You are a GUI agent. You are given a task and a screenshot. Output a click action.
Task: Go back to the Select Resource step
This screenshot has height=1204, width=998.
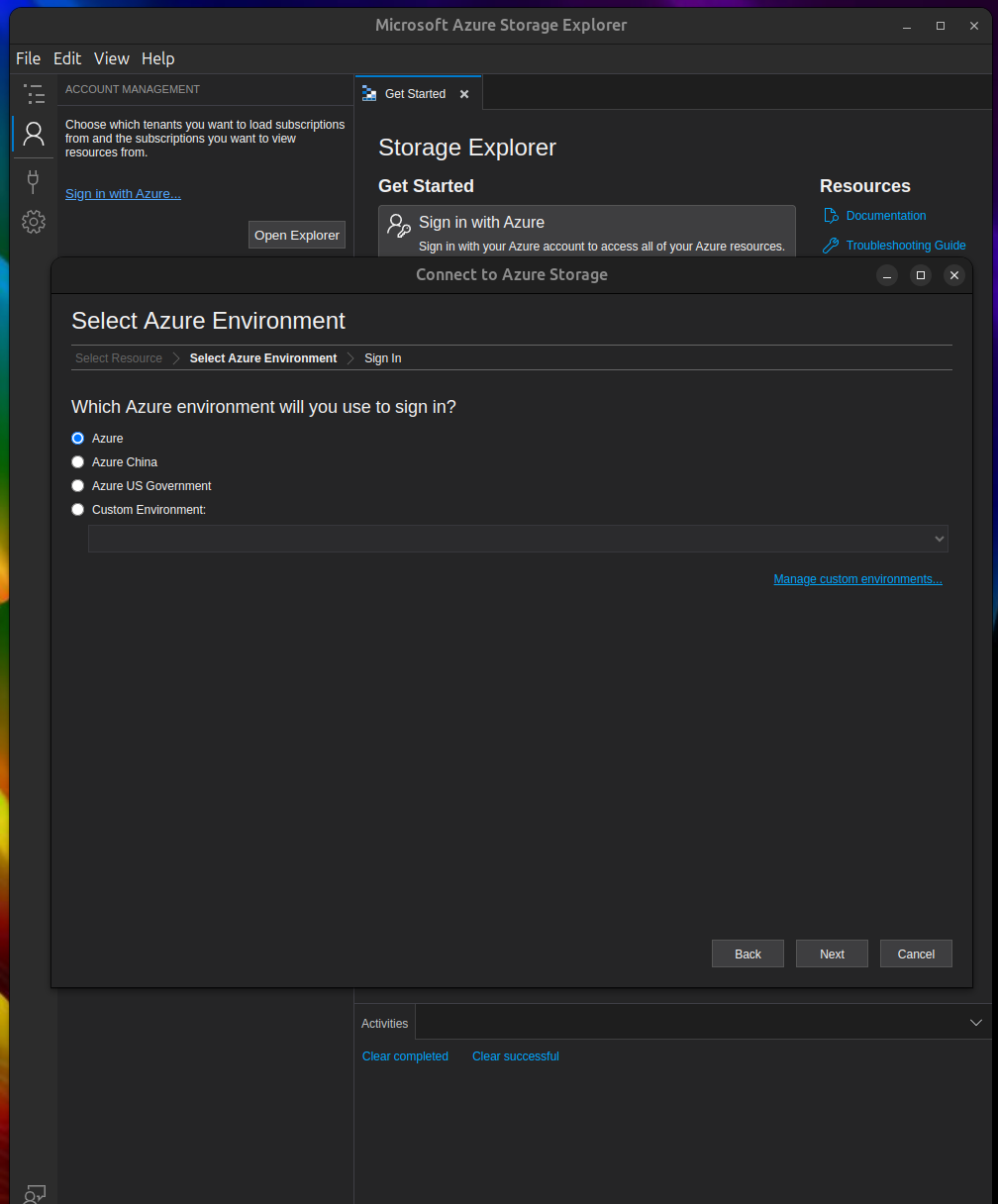coord(118,357)
